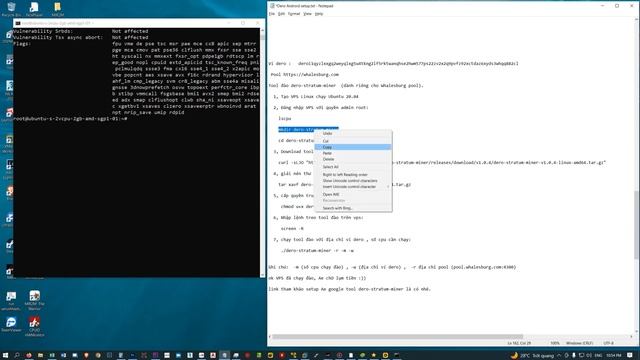Minimize the Notepad window

(x=602, y=6)
